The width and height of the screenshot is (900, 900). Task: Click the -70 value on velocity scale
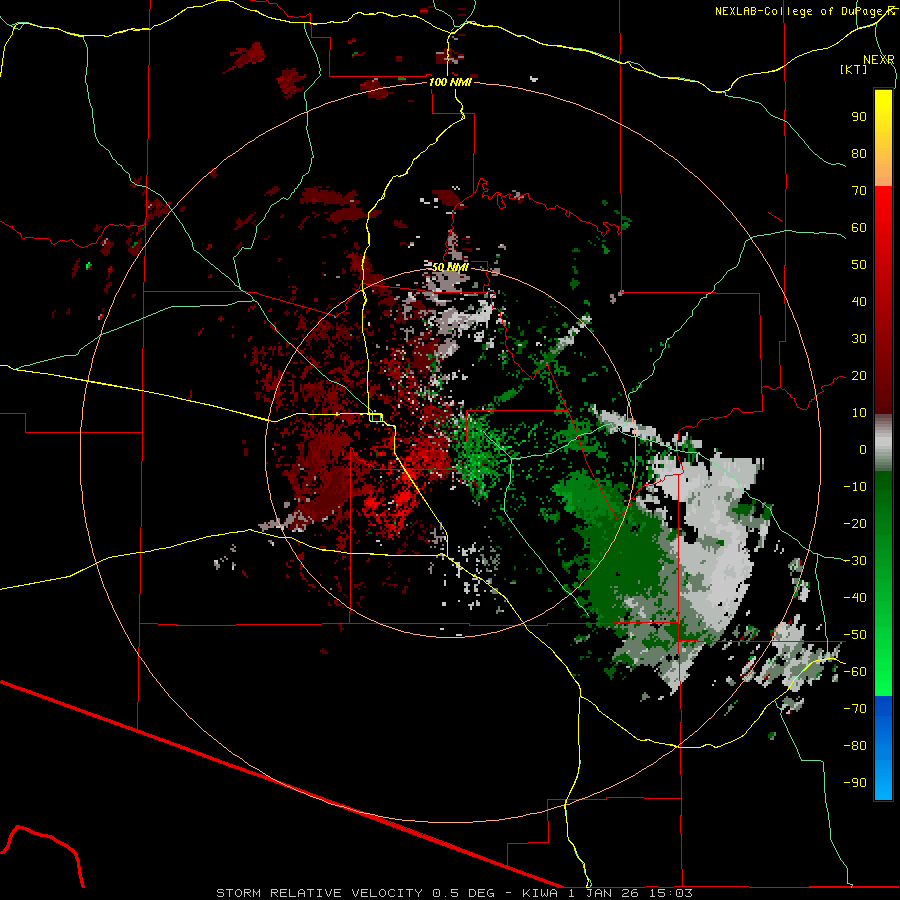[x=855, y=709]
